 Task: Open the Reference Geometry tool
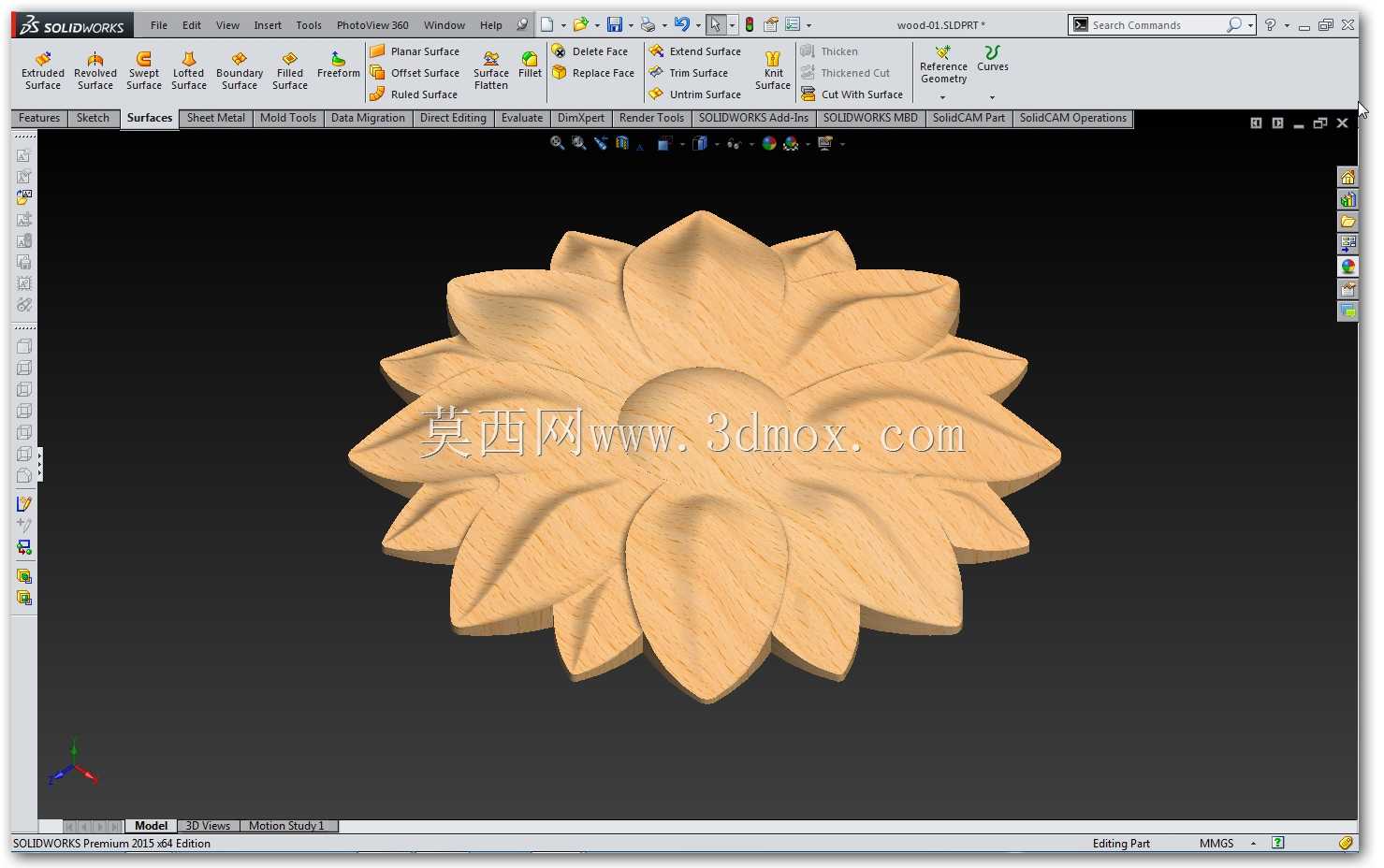[x=943, y=65]
